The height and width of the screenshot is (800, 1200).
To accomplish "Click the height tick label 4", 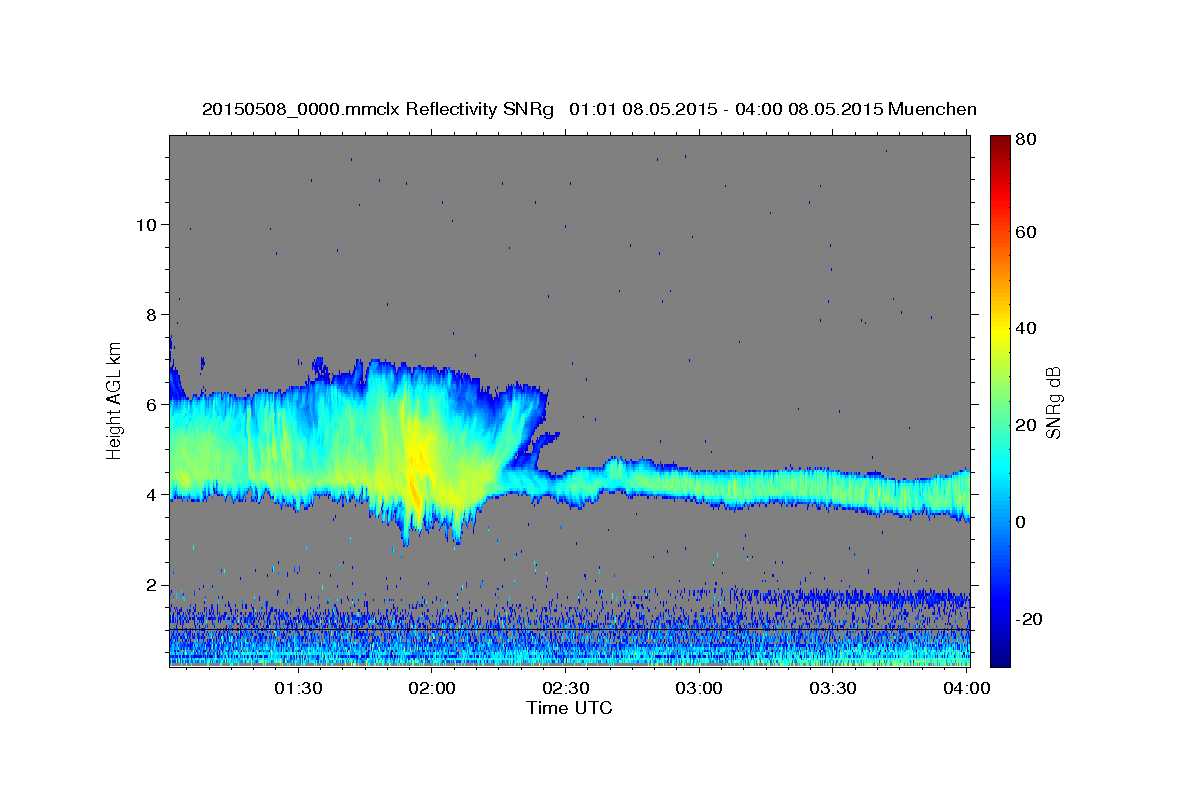I will (x=149, y=494).
